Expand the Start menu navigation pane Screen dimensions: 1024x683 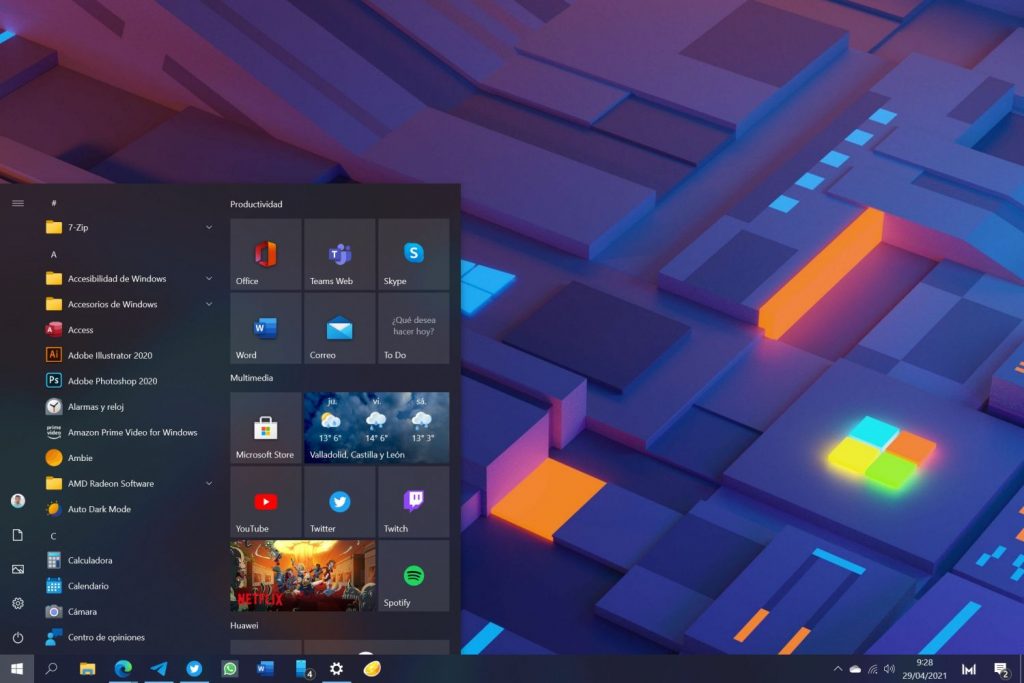click(x=17, y=202)
